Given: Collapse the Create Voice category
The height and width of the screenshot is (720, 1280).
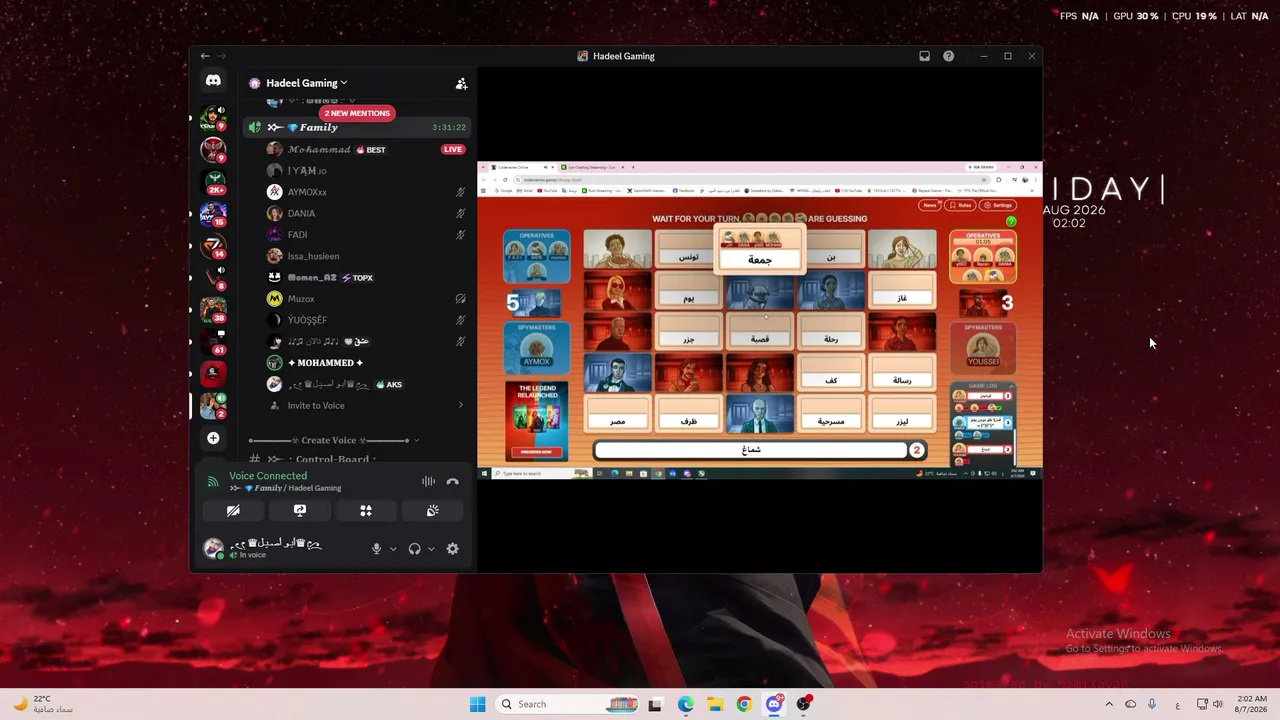Looking at the screenshot, I should click(416, 440).
